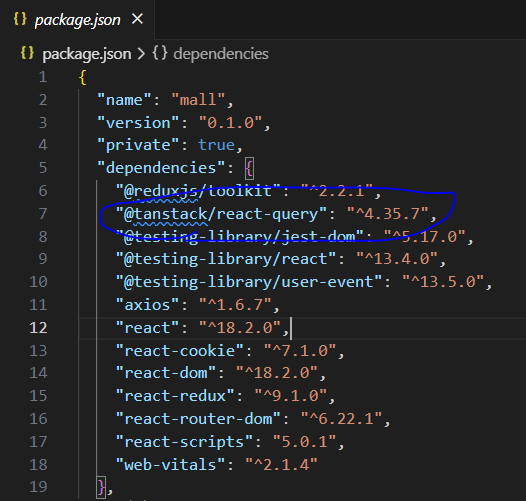Click the true value on line 4

(x=216, y=145)
